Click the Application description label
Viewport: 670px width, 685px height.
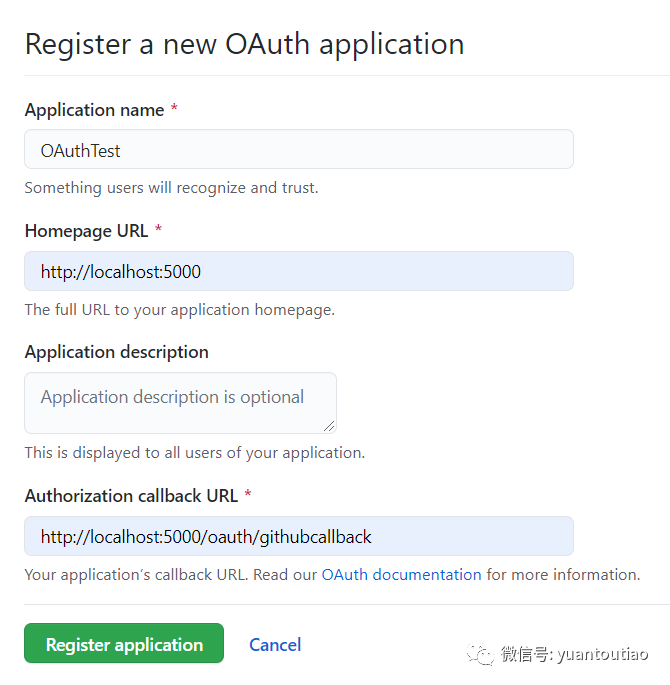click(x=117, y=352)
